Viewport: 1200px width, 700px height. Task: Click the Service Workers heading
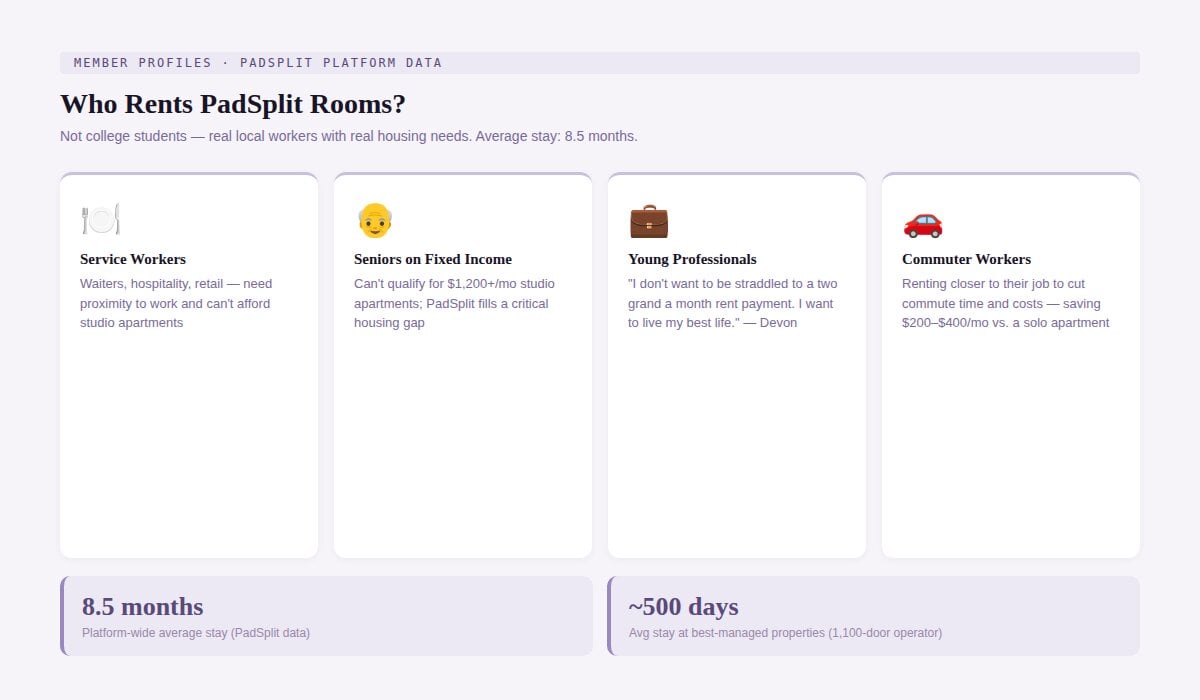(133, 259)
